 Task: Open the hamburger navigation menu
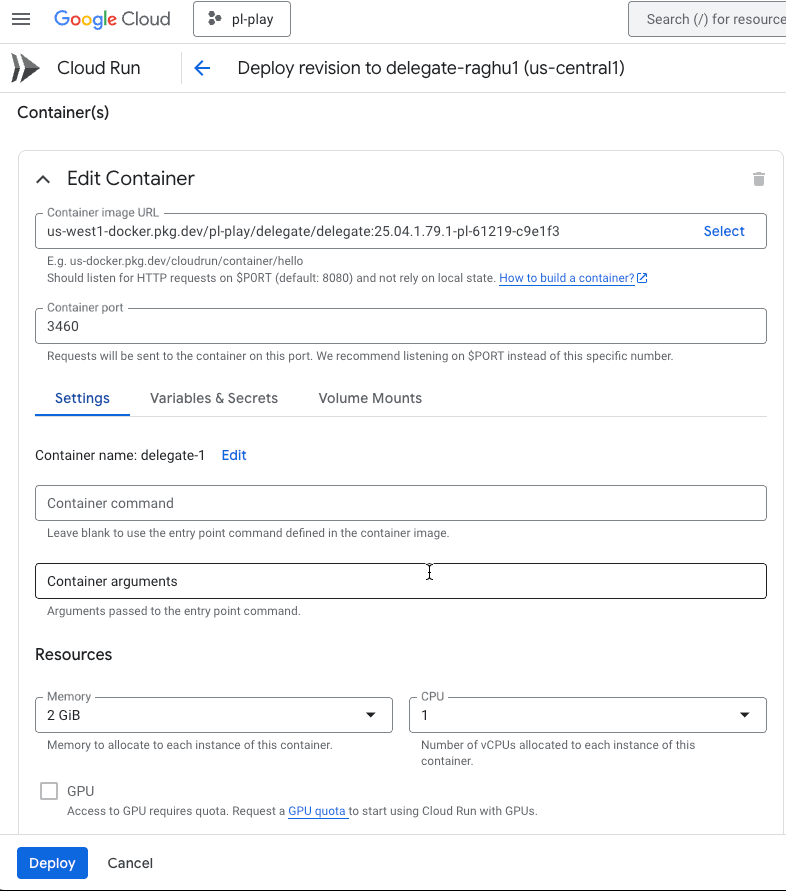[21, 19]
